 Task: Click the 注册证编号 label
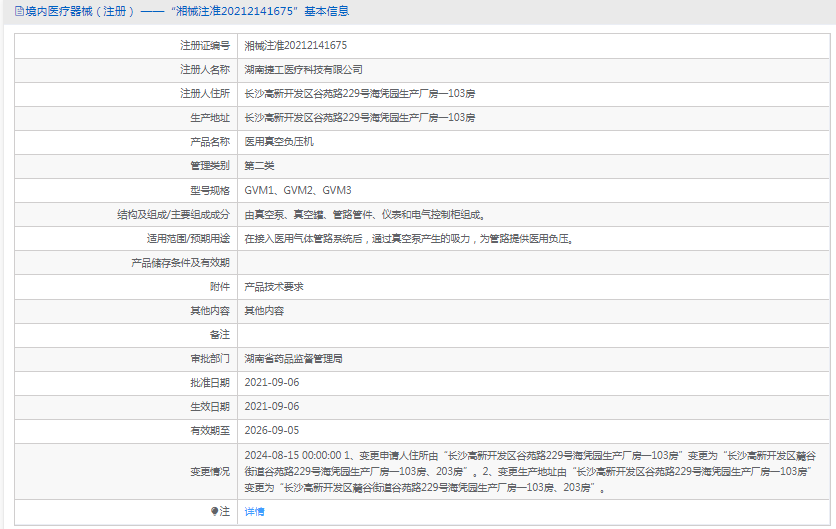(205, 45)
